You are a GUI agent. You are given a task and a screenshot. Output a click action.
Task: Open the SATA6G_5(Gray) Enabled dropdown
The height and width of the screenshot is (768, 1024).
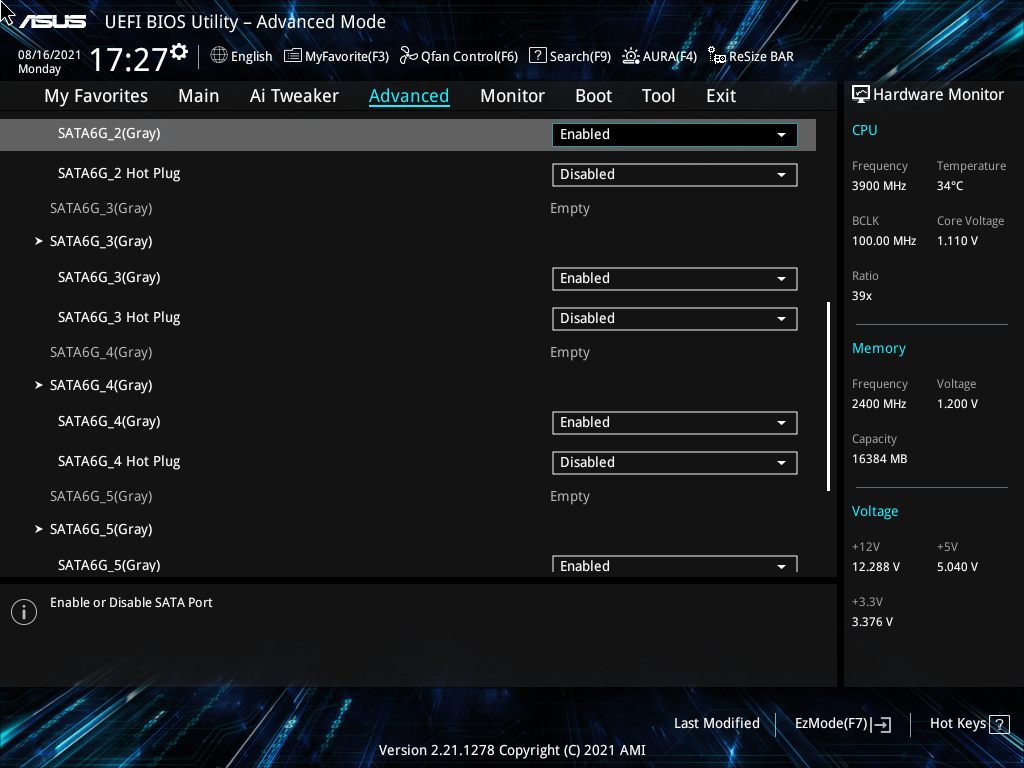pyautogui.click(x=675, y=564)
